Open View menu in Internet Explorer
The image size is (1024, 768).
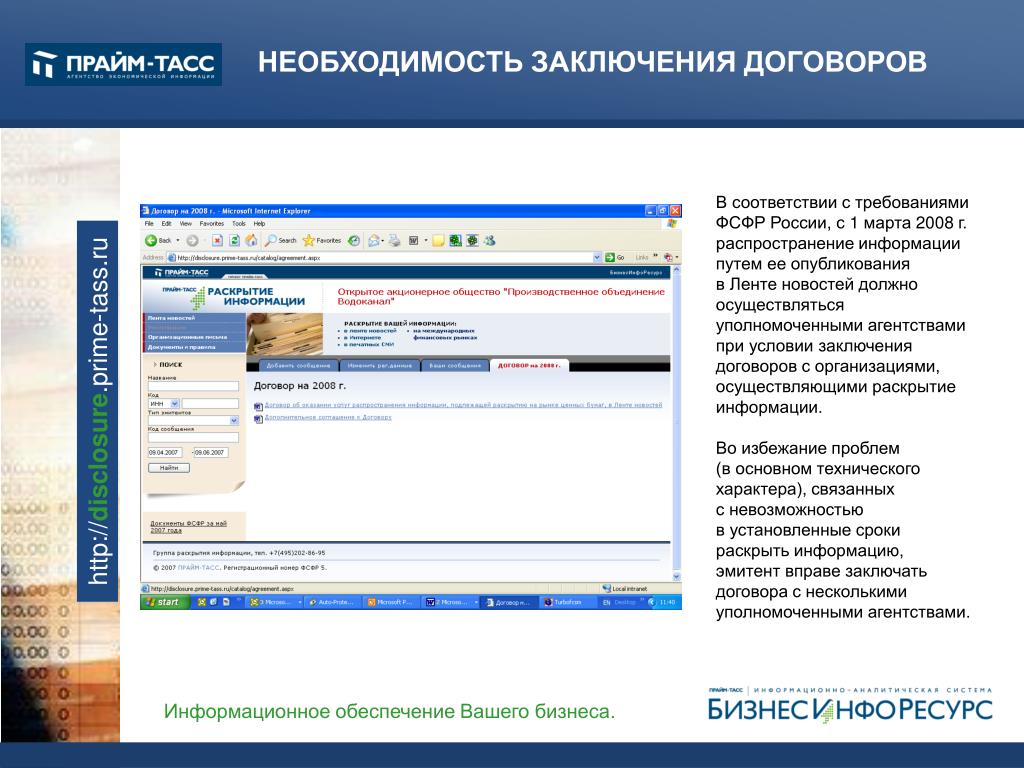(185, 223)
